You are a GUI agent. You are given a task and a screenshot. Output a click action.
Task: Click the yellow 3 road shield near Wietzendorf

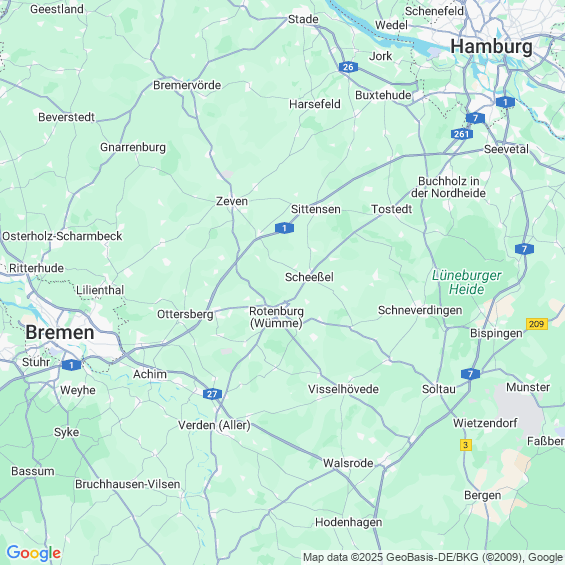point(466,445)
